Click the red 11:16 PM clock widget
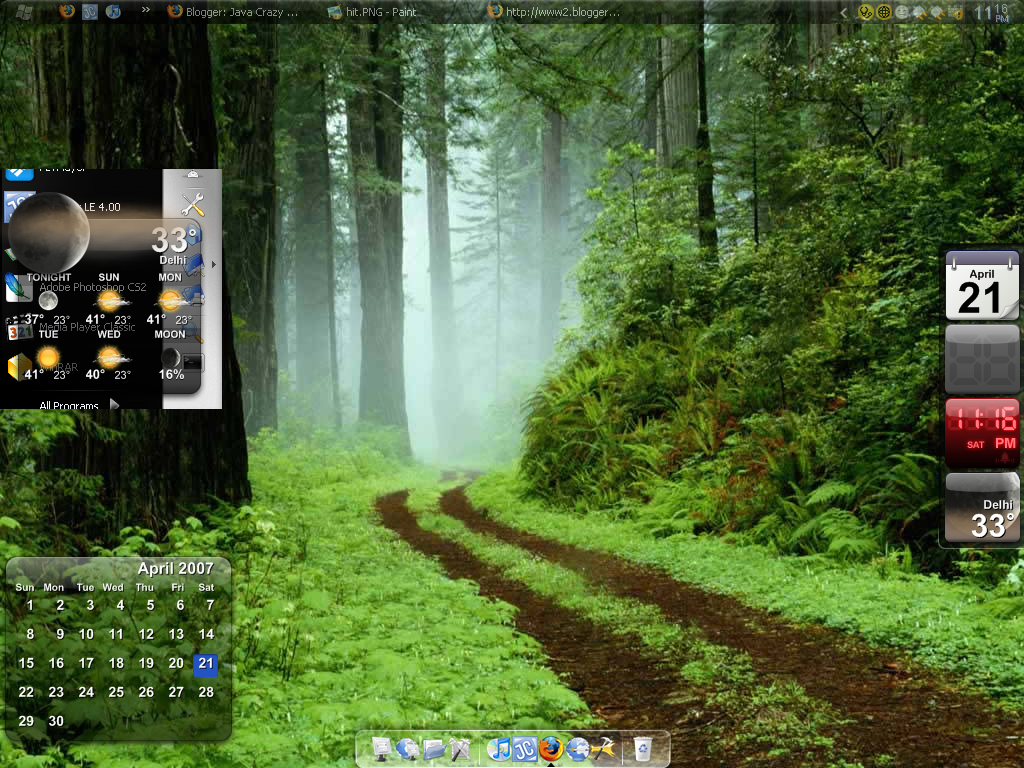This screenshot has width=1024, height=768. point(982,433)
